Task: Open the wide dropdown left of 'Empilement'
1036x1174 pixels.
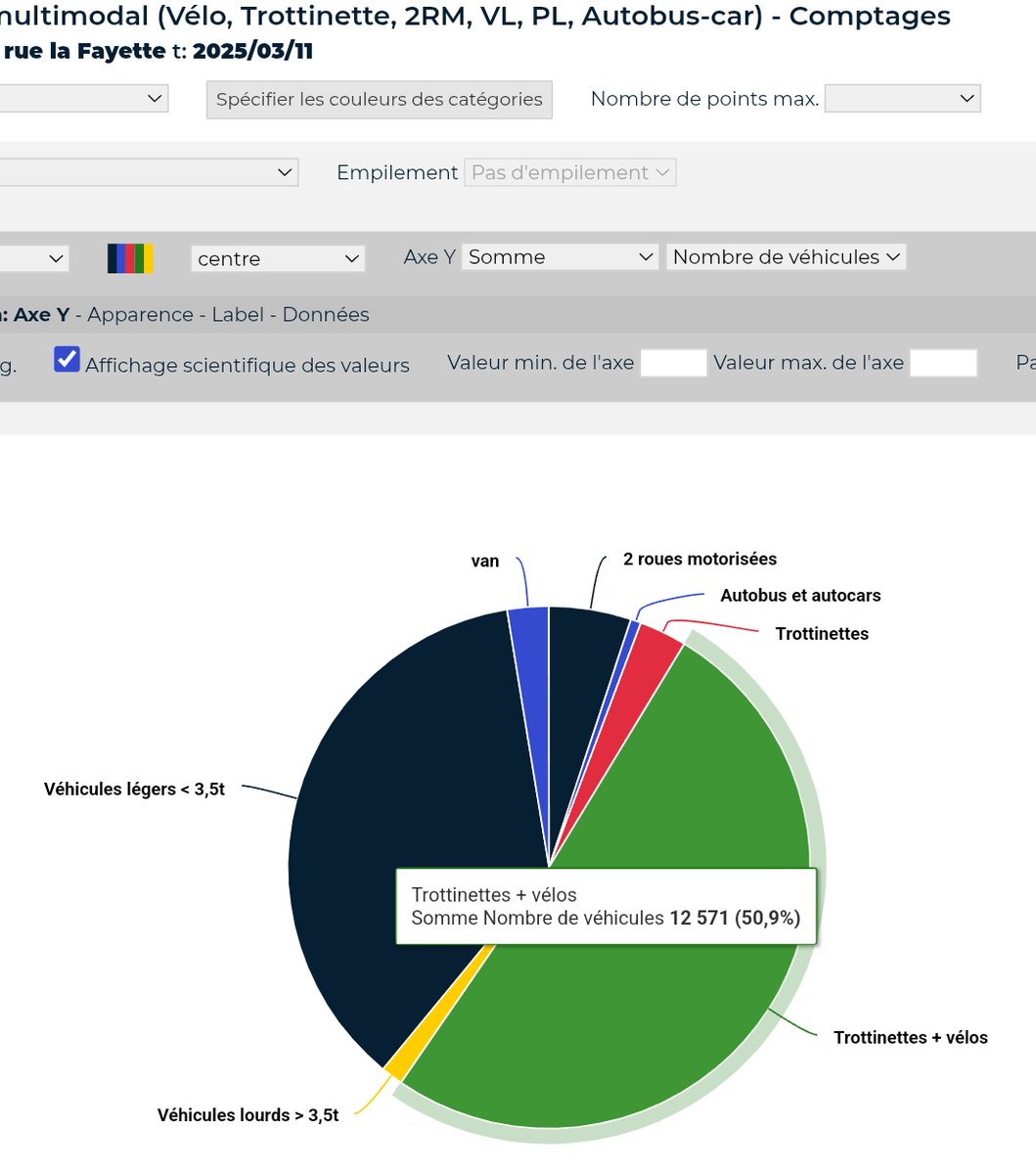Action: tap(149, 172)
